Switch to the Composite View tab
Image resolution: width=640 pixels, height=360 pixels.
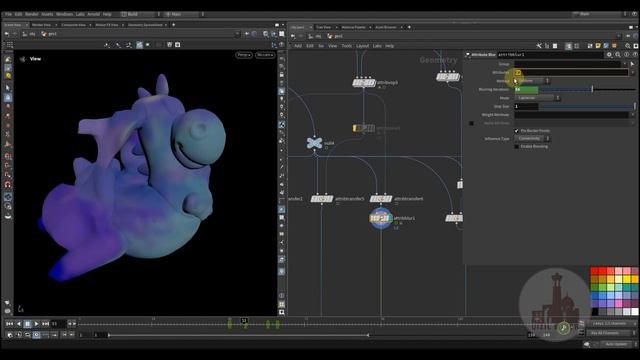pyautogui.click(x=73, y=25)
